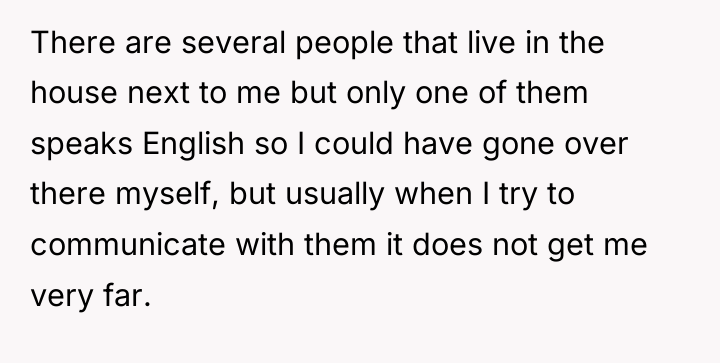Viewport: 720px width, 363px height.
Task: Click the word "does" on the fifth line
Action: 447,244
